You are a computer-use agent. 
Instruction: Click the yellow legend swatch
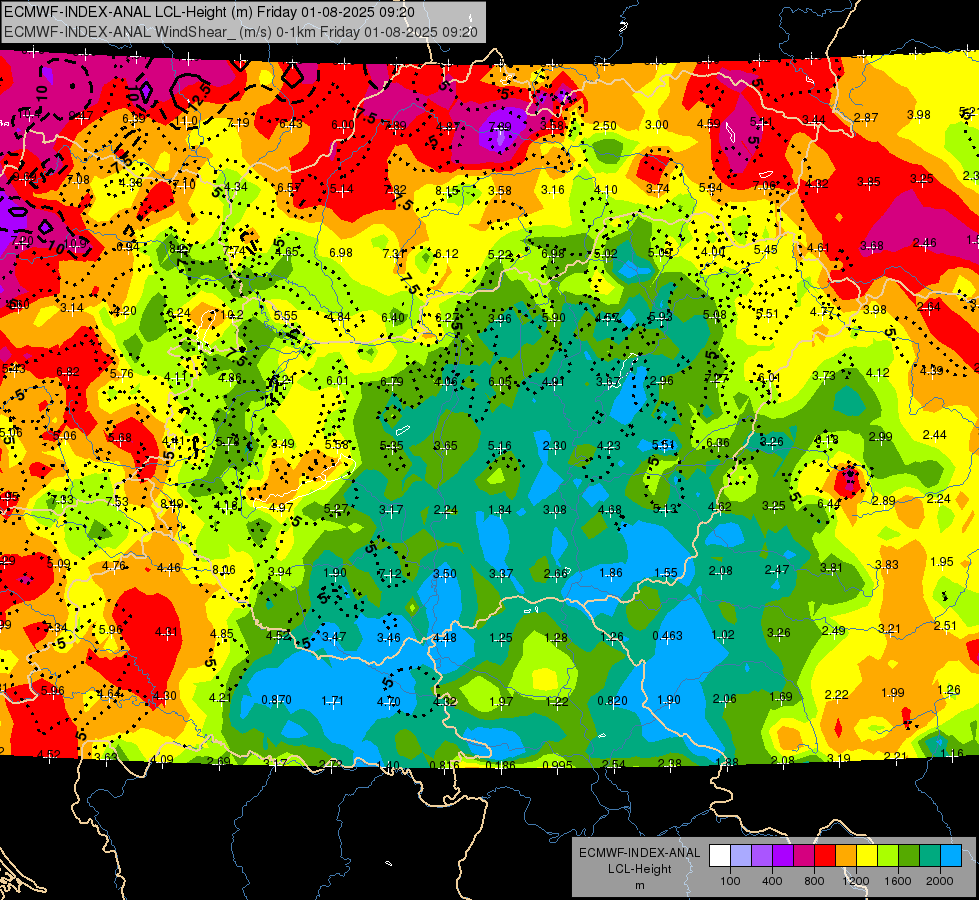click(x=867, y=856)
